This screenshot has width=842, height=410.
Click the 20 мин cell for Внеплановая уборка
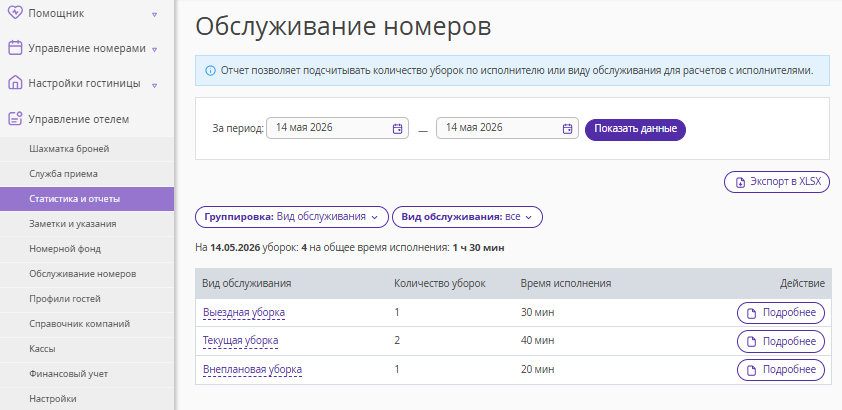(x=537, y=369)
